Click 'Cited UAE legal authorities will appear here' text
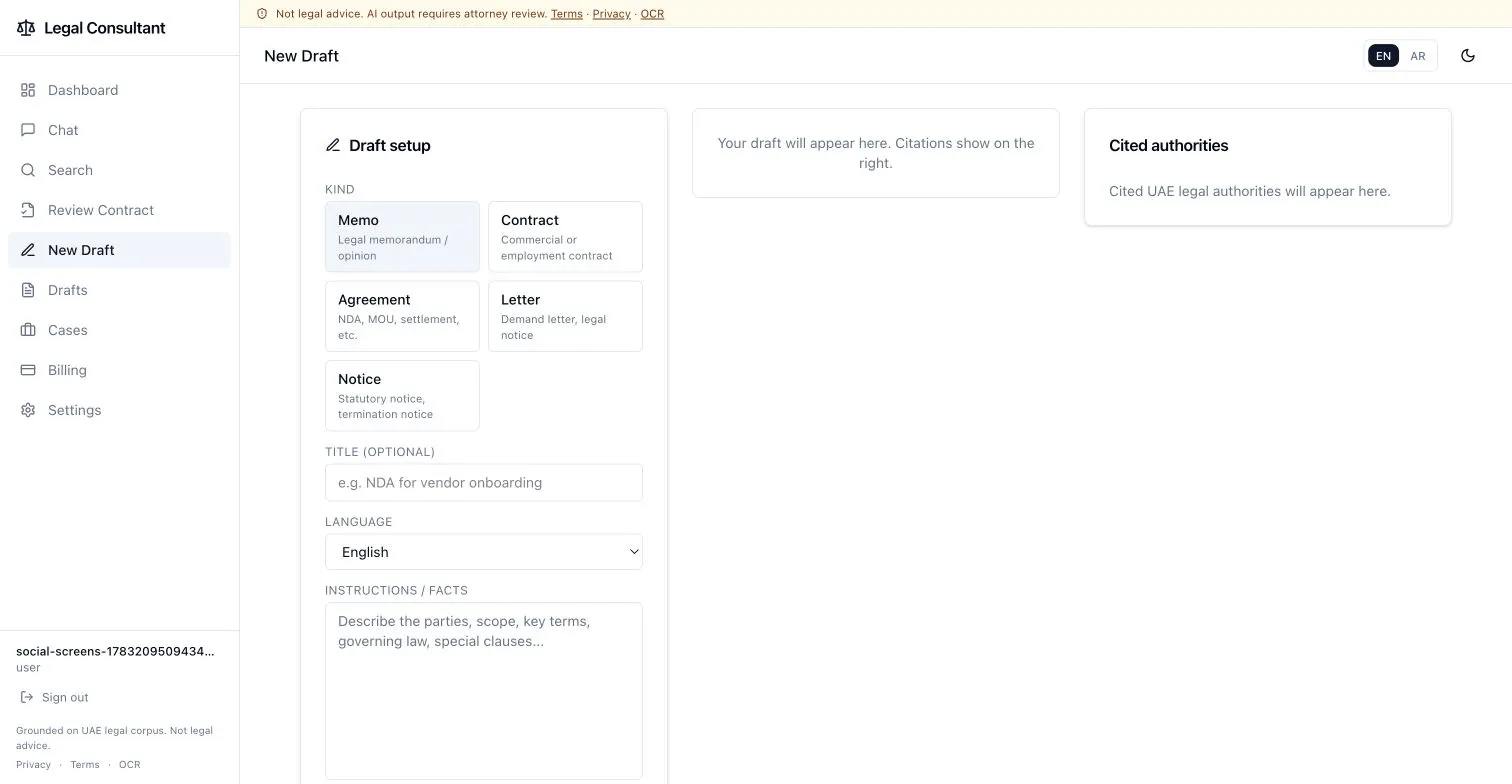The image size is (1512, 784). [x=1250, y=191]
